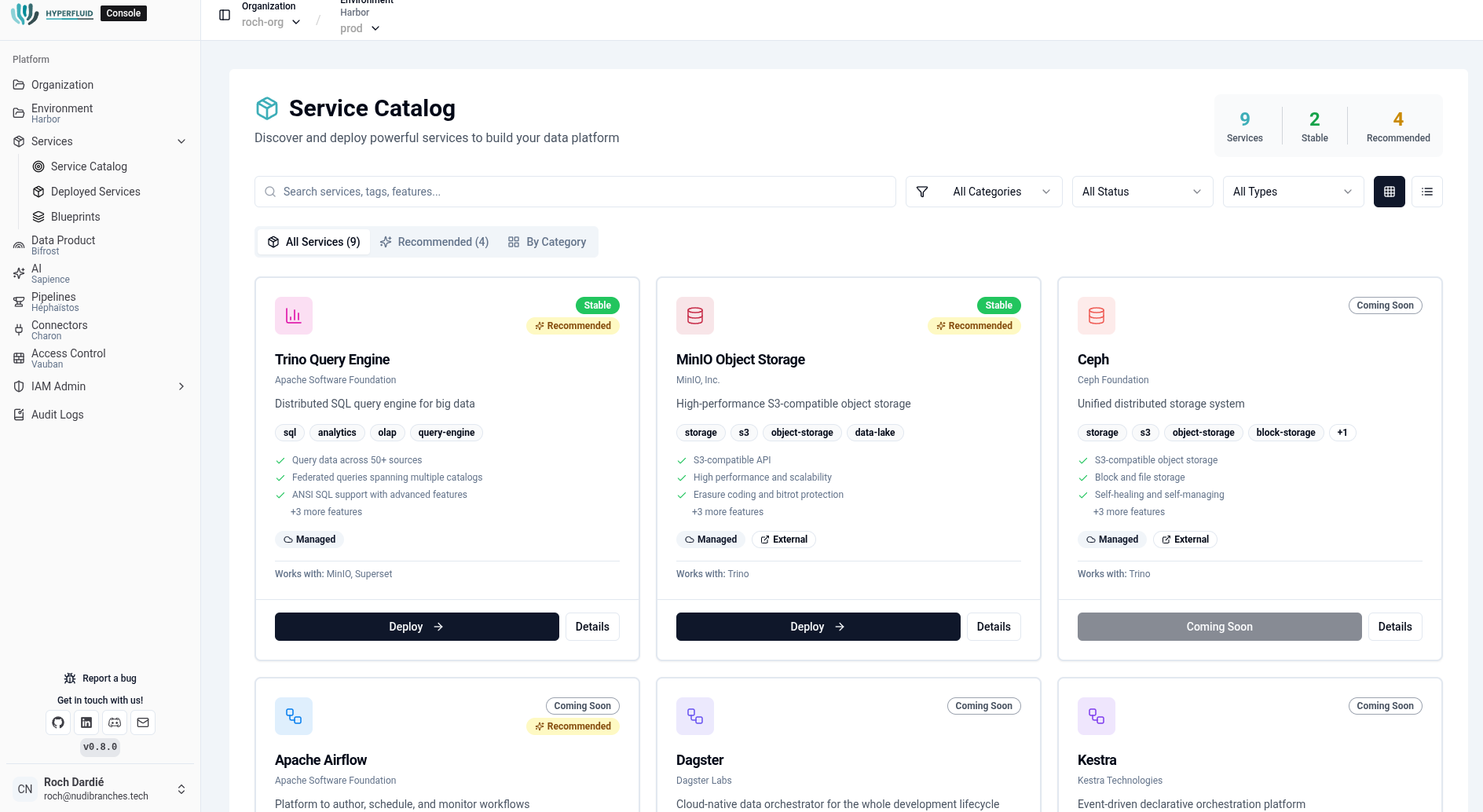Open the By Category tab
Screen dimensions: 1483x812
(547, 241)
